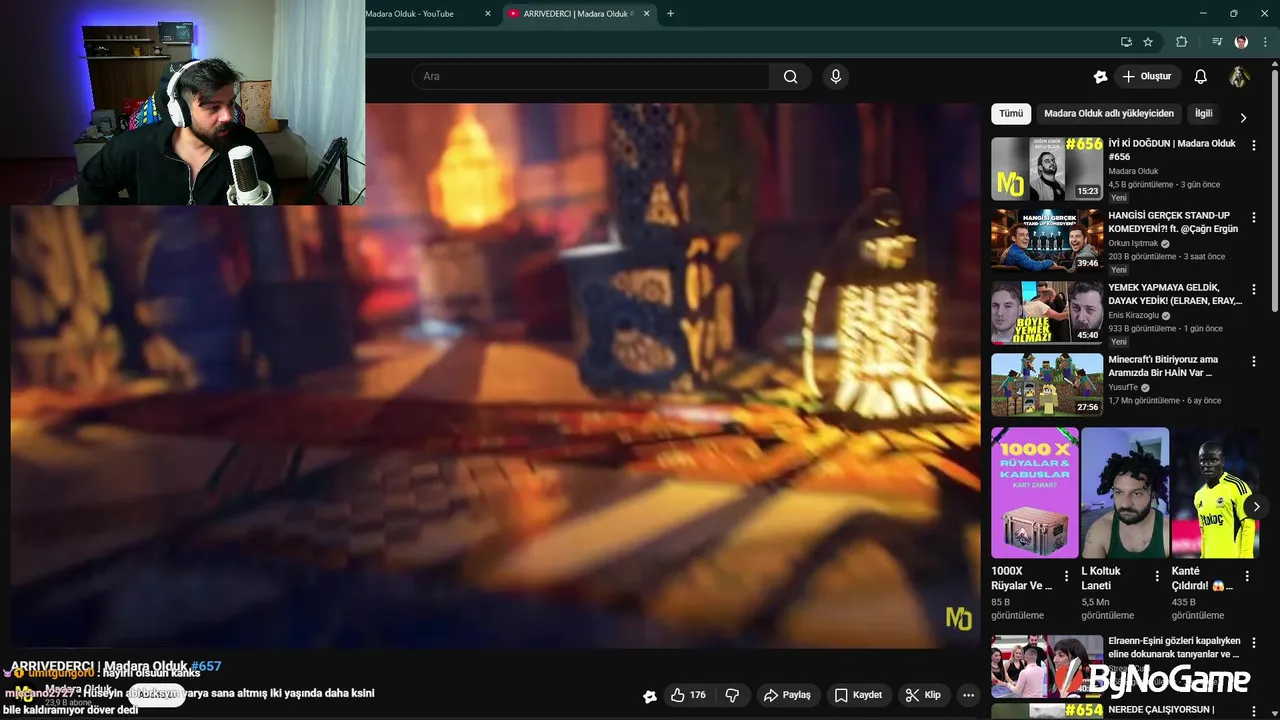
Task: Click the video player area
Action: (x=495, y=375)
